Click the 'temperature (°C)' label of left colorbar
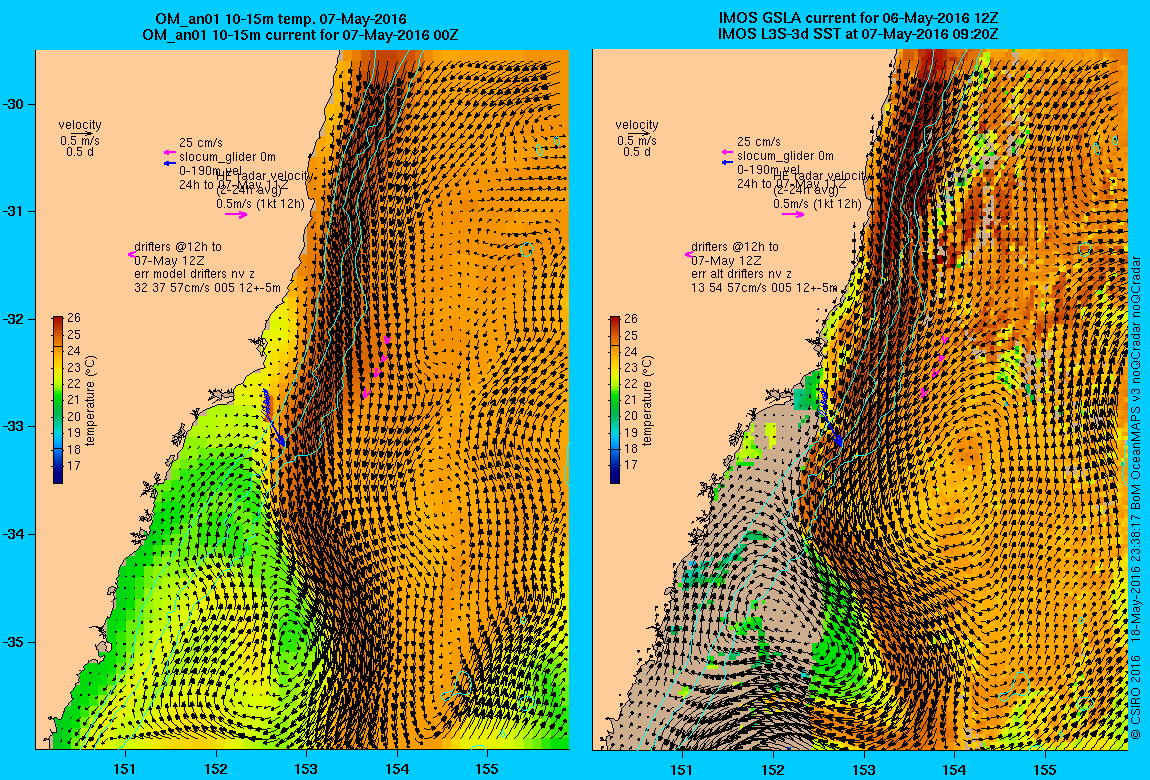This screenshot has height=780, width=1150. [90, 400]
